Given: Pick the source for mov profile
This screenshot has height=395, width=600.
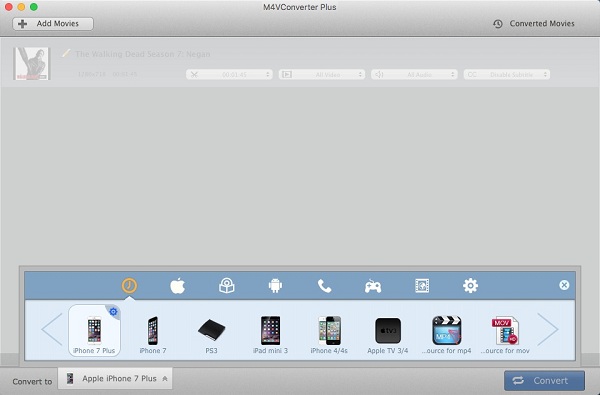Looking at the screenshot, I should [505, 335].
